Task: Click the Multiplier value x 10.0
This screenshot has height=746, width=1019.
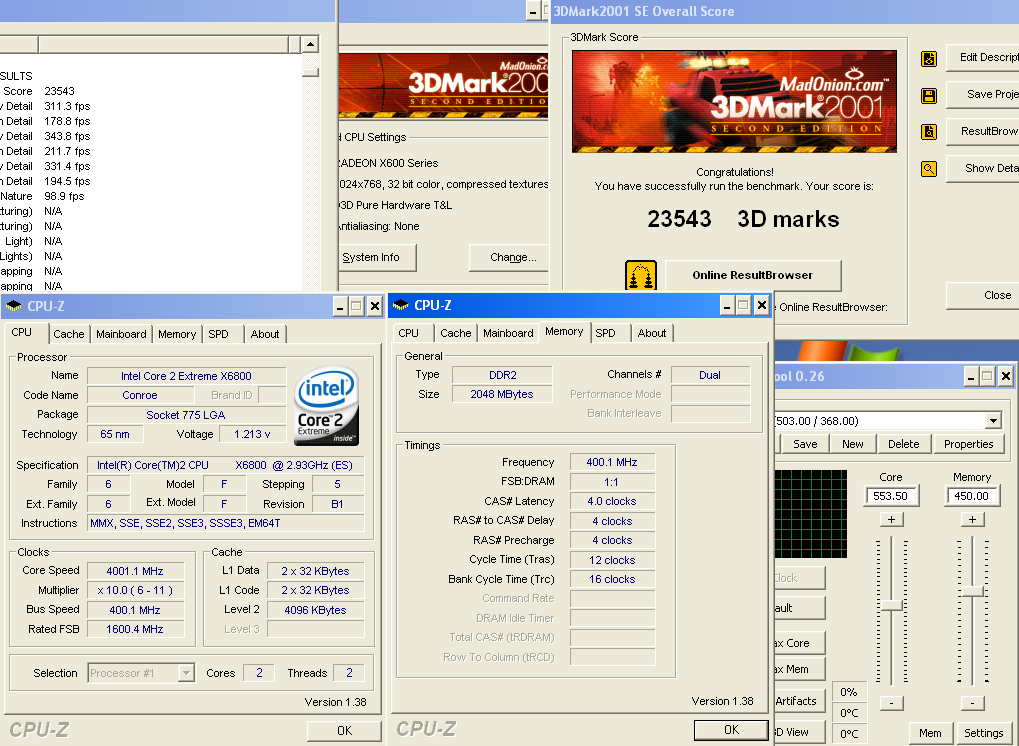Action: pos(135,590)
